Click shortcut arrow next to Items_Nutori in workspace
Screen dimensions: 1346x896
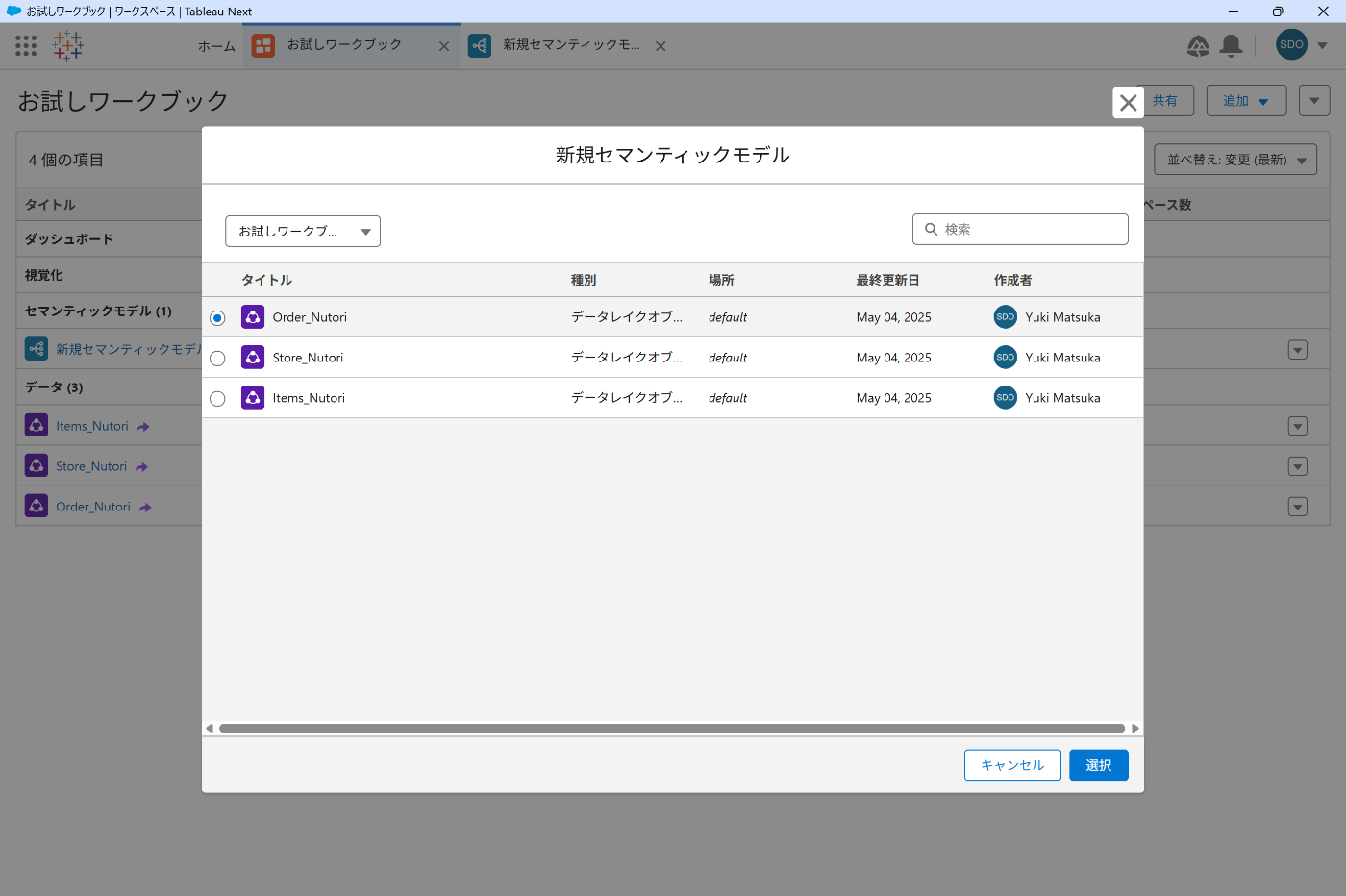[x=143, y=427]
